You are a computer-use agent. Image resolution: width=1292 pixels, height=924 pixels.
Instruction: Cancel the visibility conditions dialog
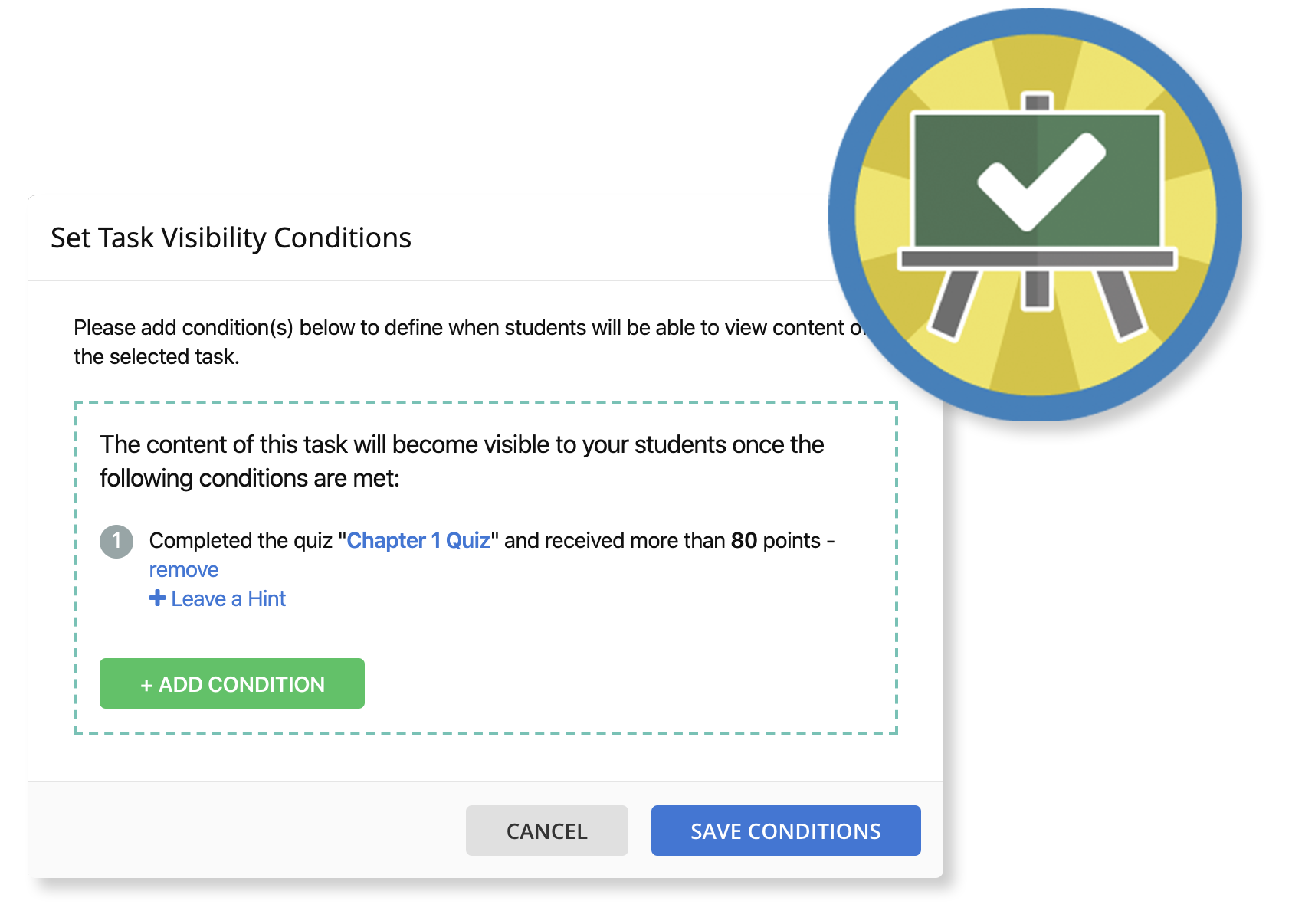tap(546, 831)
